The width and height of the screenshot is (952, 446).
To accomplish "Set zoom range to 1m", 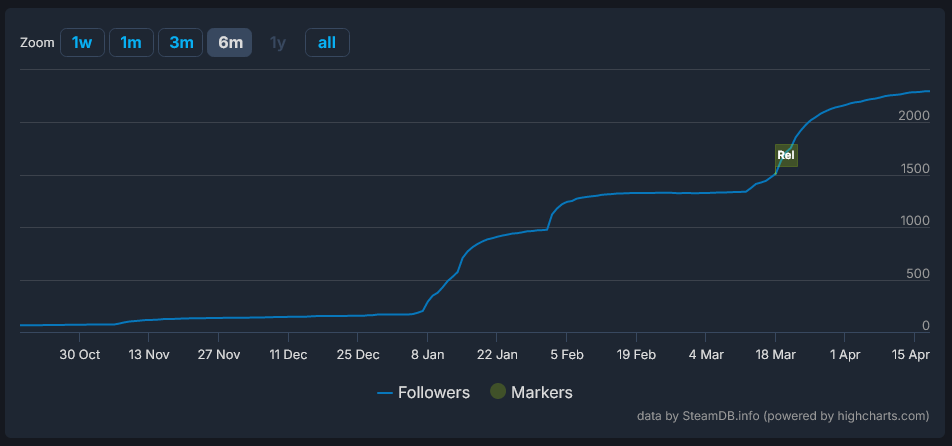I will coord(131,42).
